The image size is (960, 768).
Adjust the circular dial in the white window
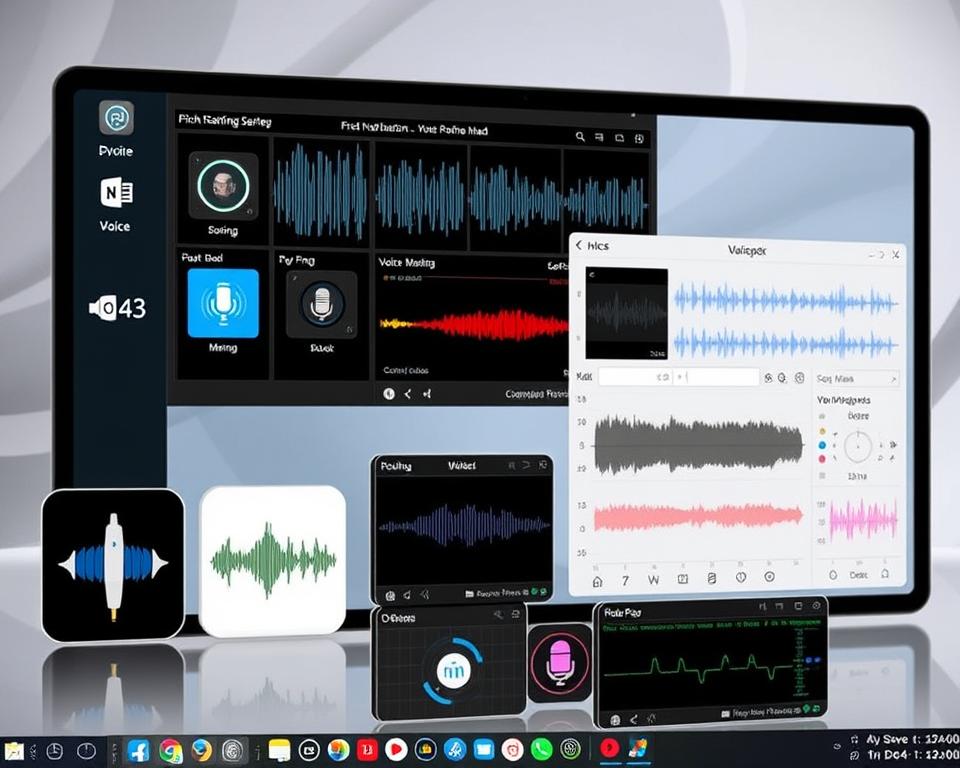[858, 445]
